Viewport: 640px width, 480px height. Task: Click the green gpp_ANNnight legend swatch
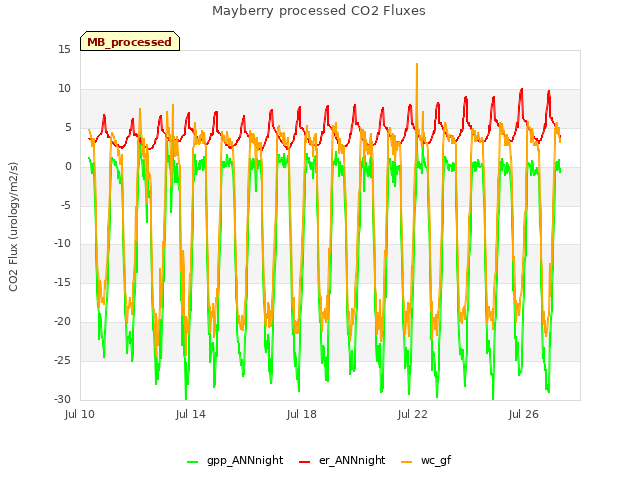click(192, 462)
